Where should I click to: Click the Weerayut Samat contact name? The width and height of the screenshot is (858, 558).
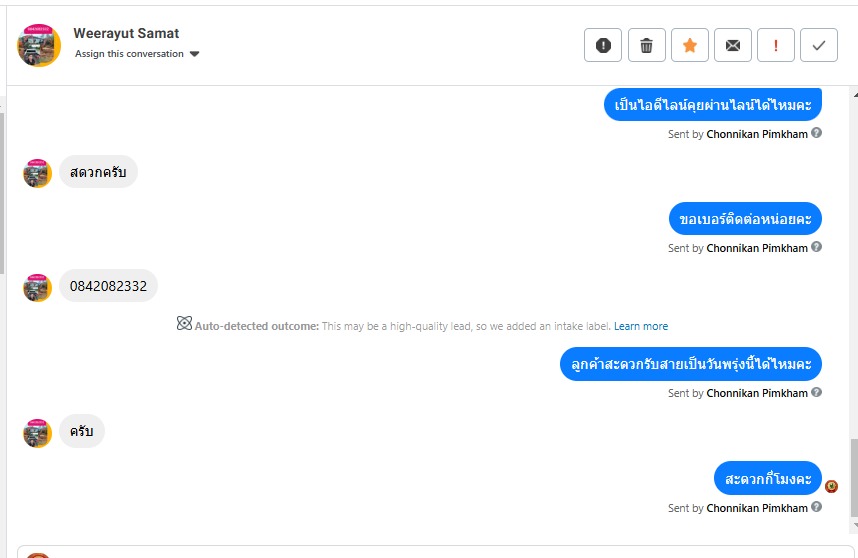pyautogui.click(x=126, y=33)
